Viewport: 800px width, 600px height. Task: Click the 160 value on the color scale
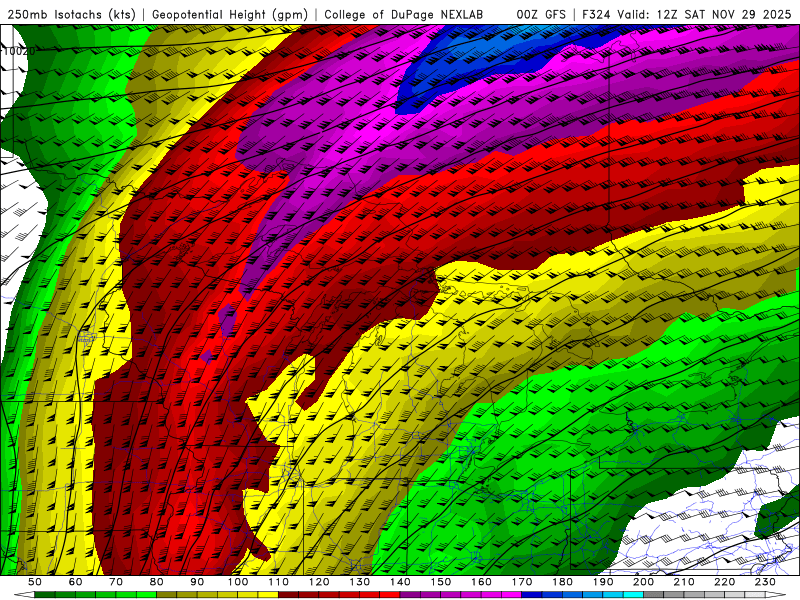tap(481, 582)
